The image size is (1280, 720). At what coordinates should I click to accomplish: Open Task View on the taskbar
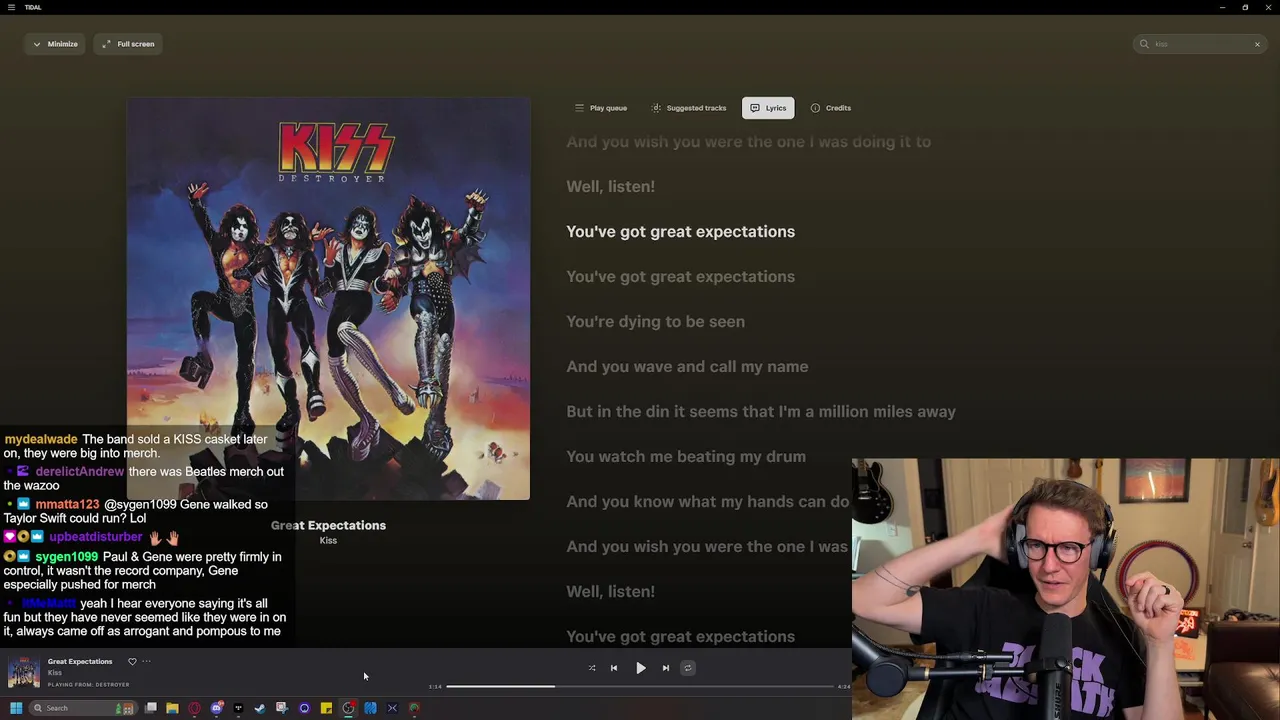pyautogui.click(x=151, y=708)
